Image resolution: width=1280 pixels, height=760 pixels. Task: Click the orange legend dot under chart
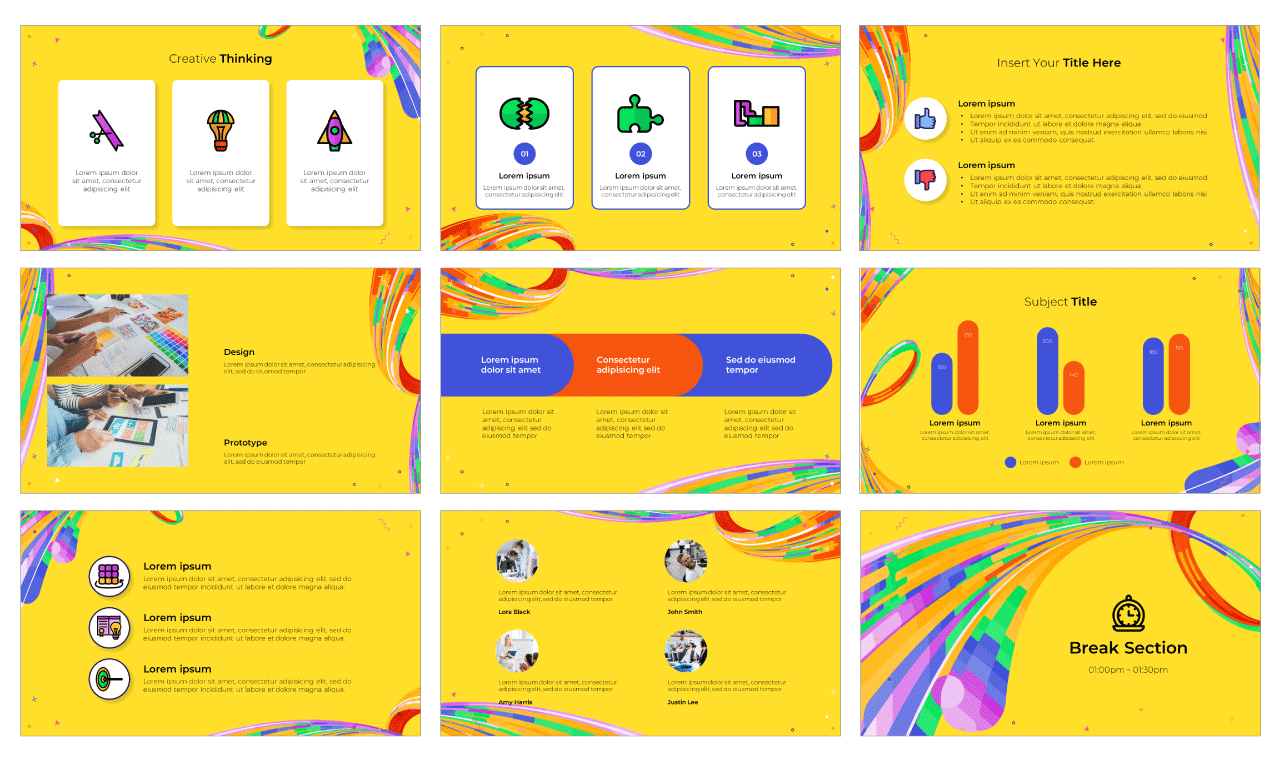point(1075,462)
